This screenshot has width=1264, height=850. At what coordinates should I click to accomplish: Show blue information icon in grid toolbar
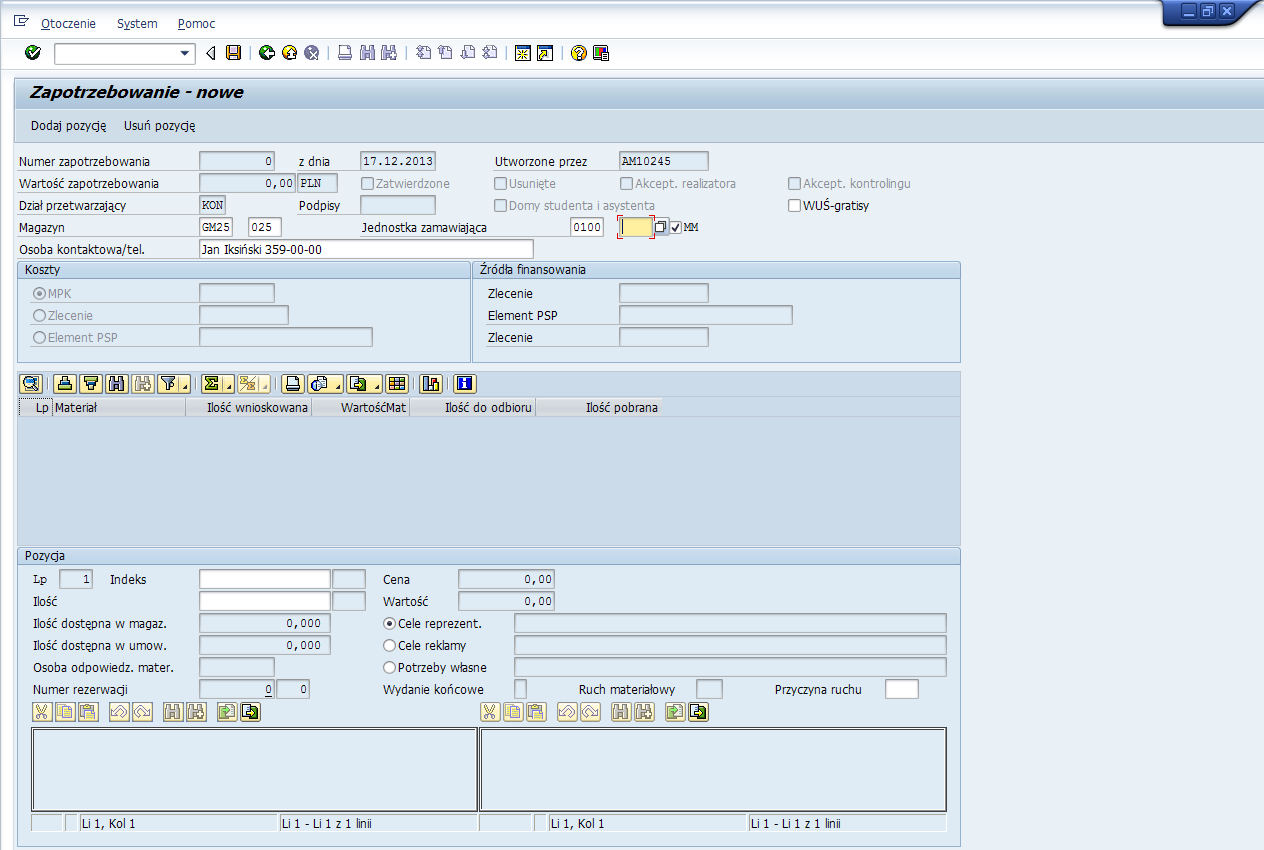[x=465, y=383]
